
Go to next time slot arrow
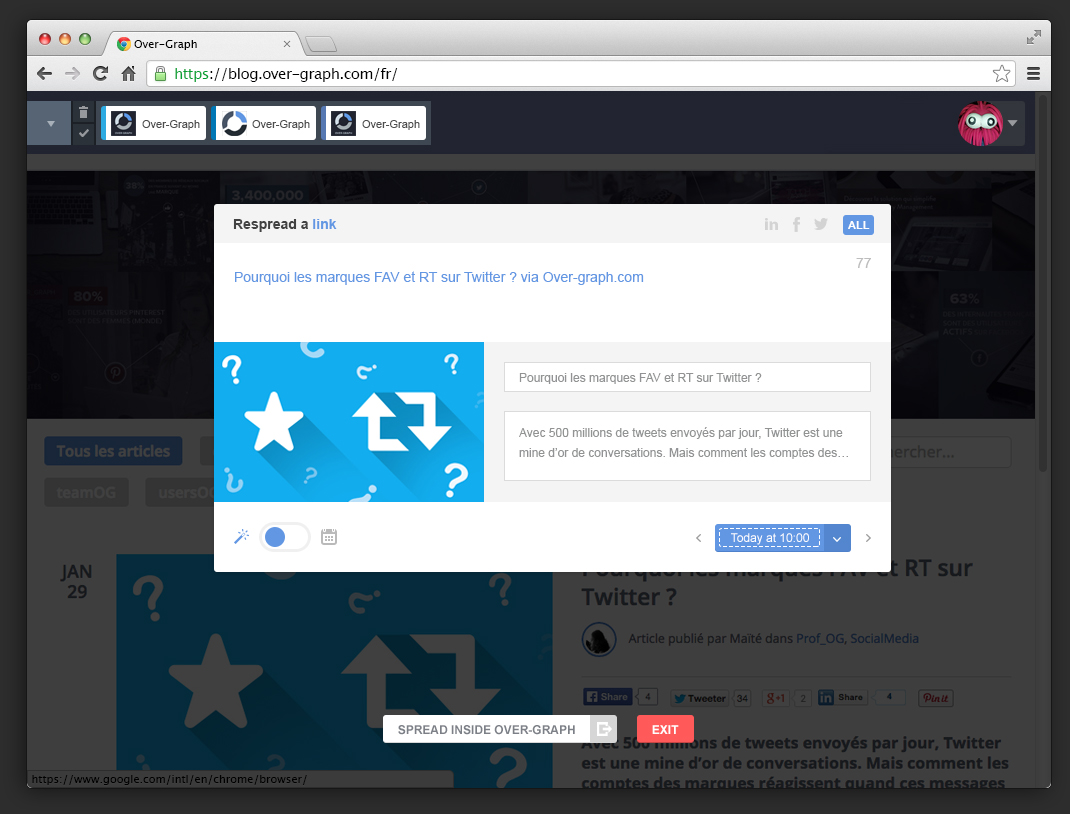click(868, 538)
